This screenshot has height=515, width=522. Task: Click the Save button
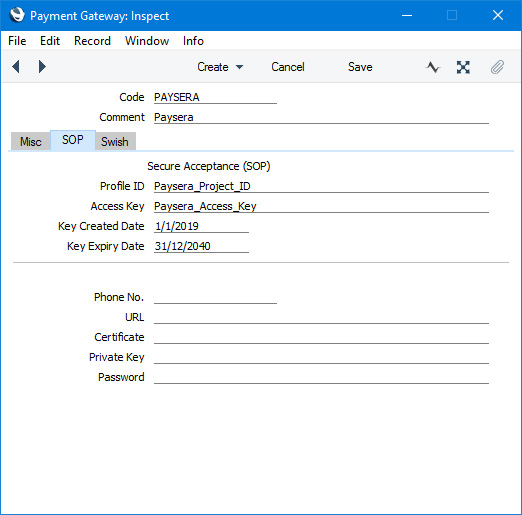(x=360, y=67)
